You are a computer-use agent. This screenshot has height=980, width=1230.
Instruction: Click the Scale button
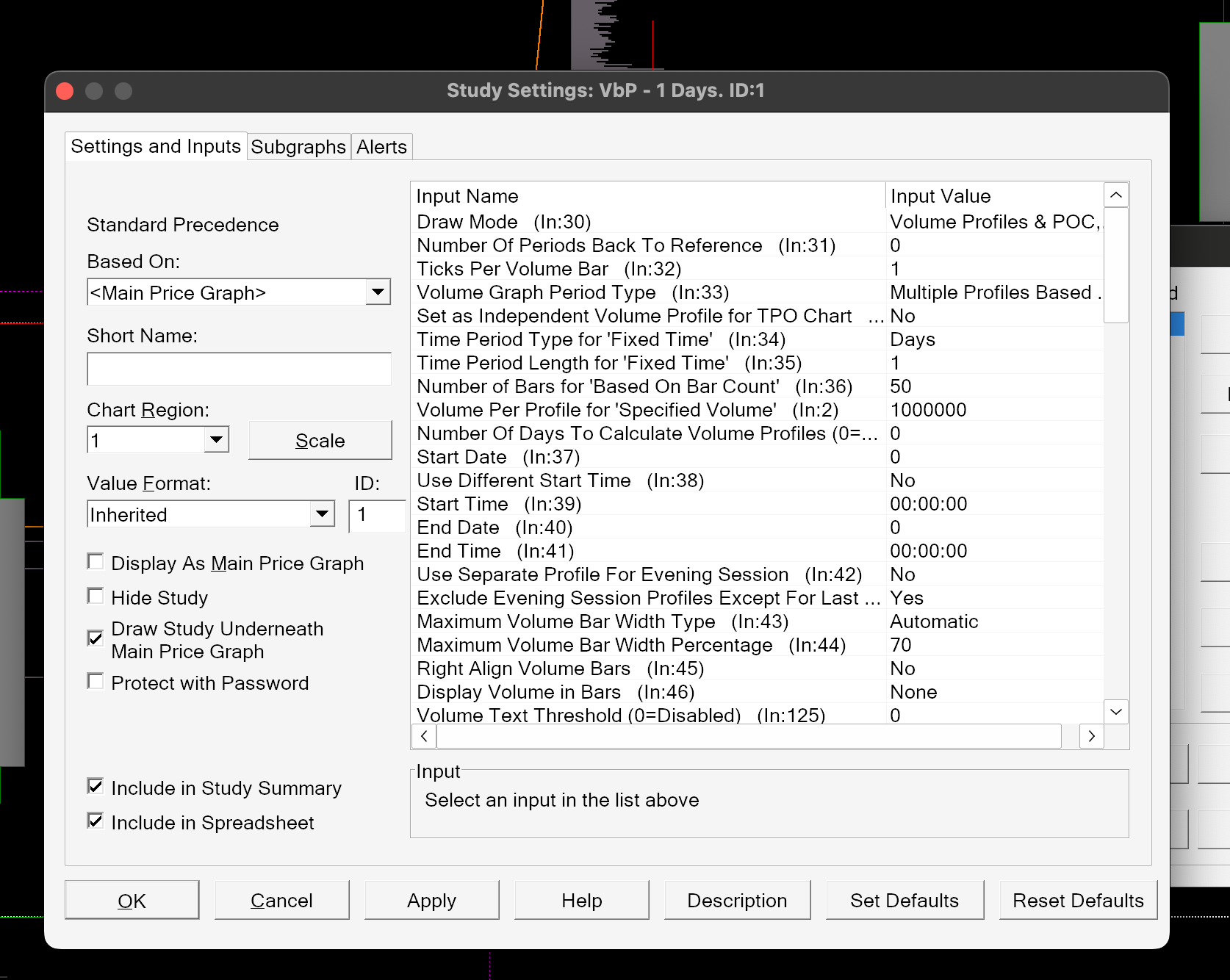click(320, 441)
